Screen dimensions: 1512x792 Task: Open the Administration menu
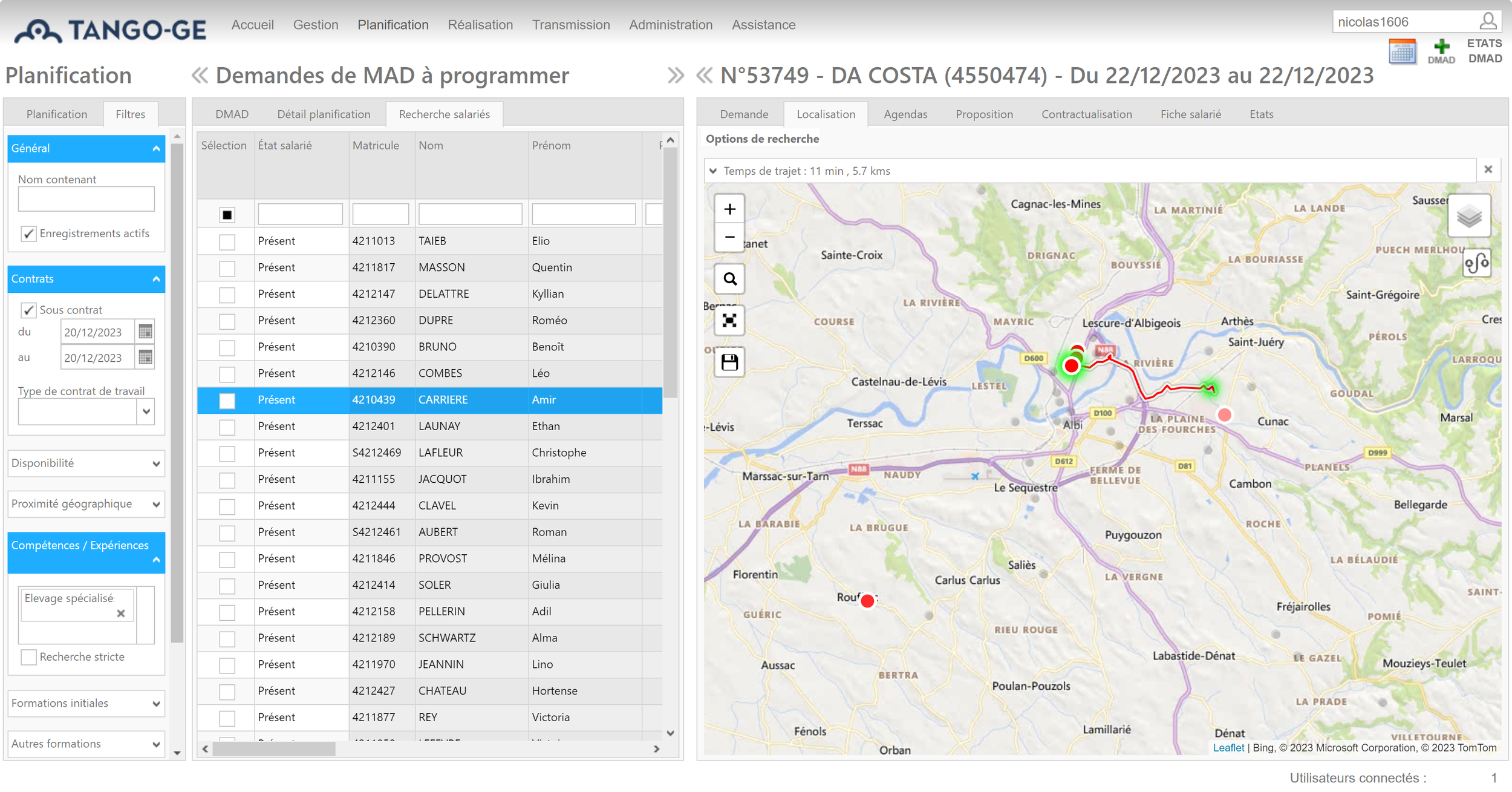pos(670,25)
